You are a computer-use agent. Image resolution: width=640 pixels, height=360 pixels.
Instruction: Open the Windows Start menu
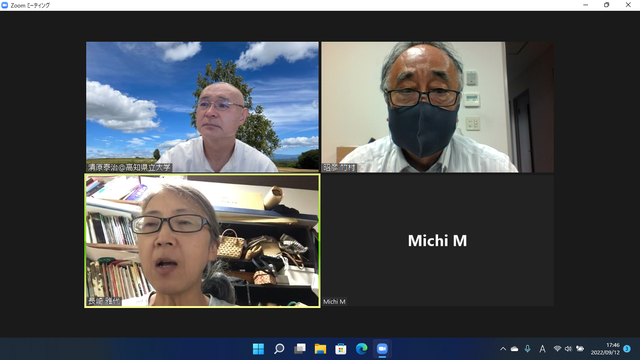[258, 349]
